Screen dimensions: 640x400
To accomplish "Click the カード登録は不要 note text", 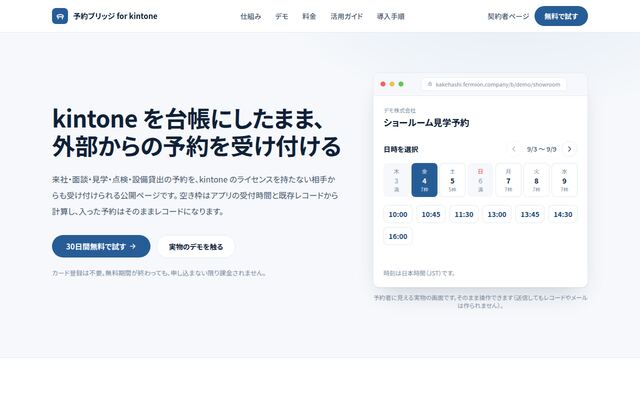I will click(159, 273).
